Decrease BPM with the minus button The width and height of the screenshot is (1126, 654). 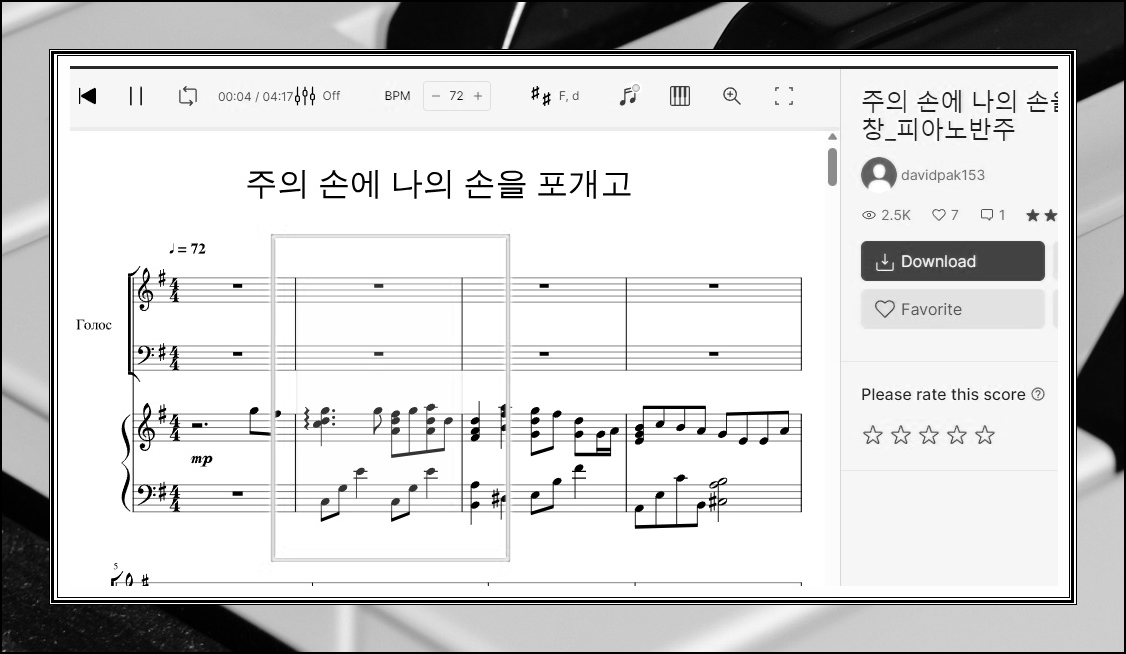pyautogui.click(x=435, y=96)
